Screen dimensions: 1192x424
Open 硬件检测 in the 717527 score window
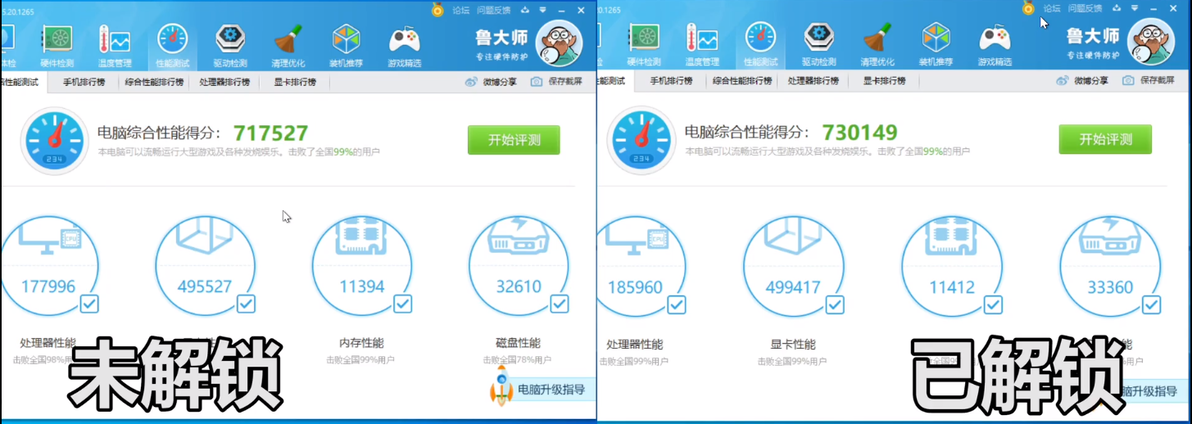pyautogui.click(x=57, y=46)
